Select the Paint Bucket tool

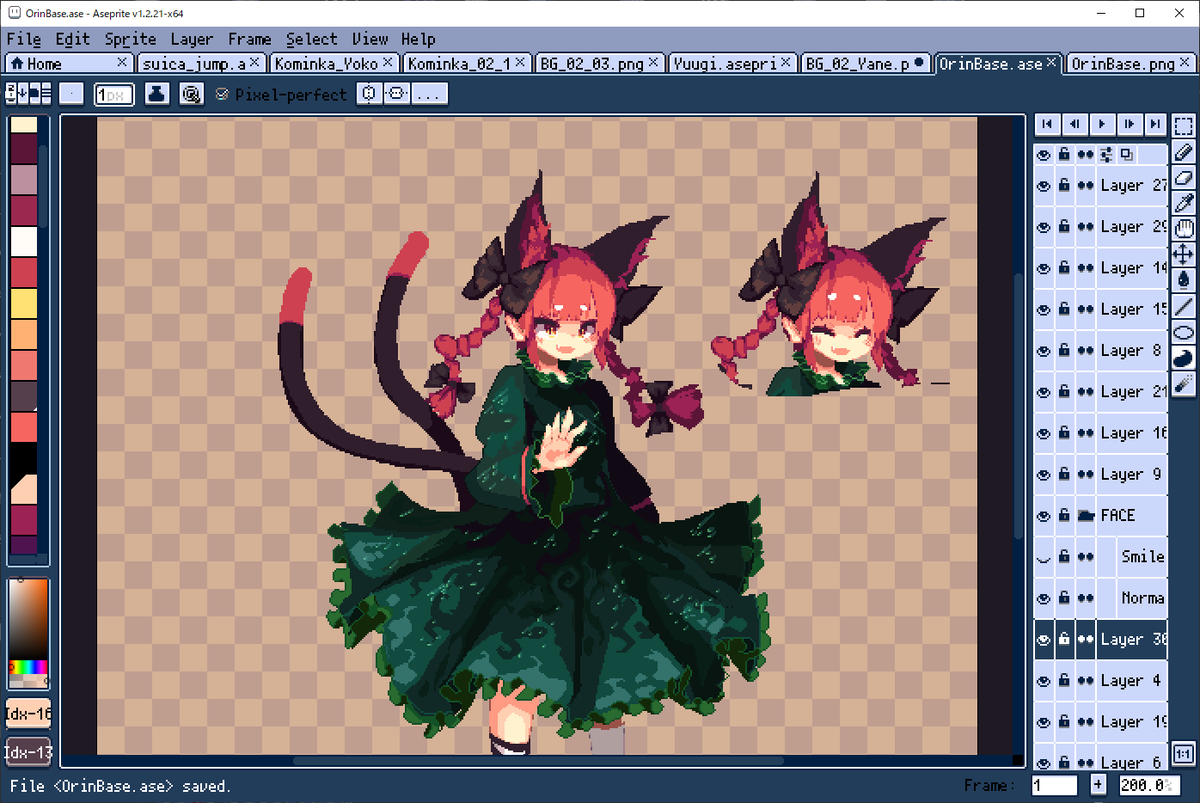(1183, 280)
